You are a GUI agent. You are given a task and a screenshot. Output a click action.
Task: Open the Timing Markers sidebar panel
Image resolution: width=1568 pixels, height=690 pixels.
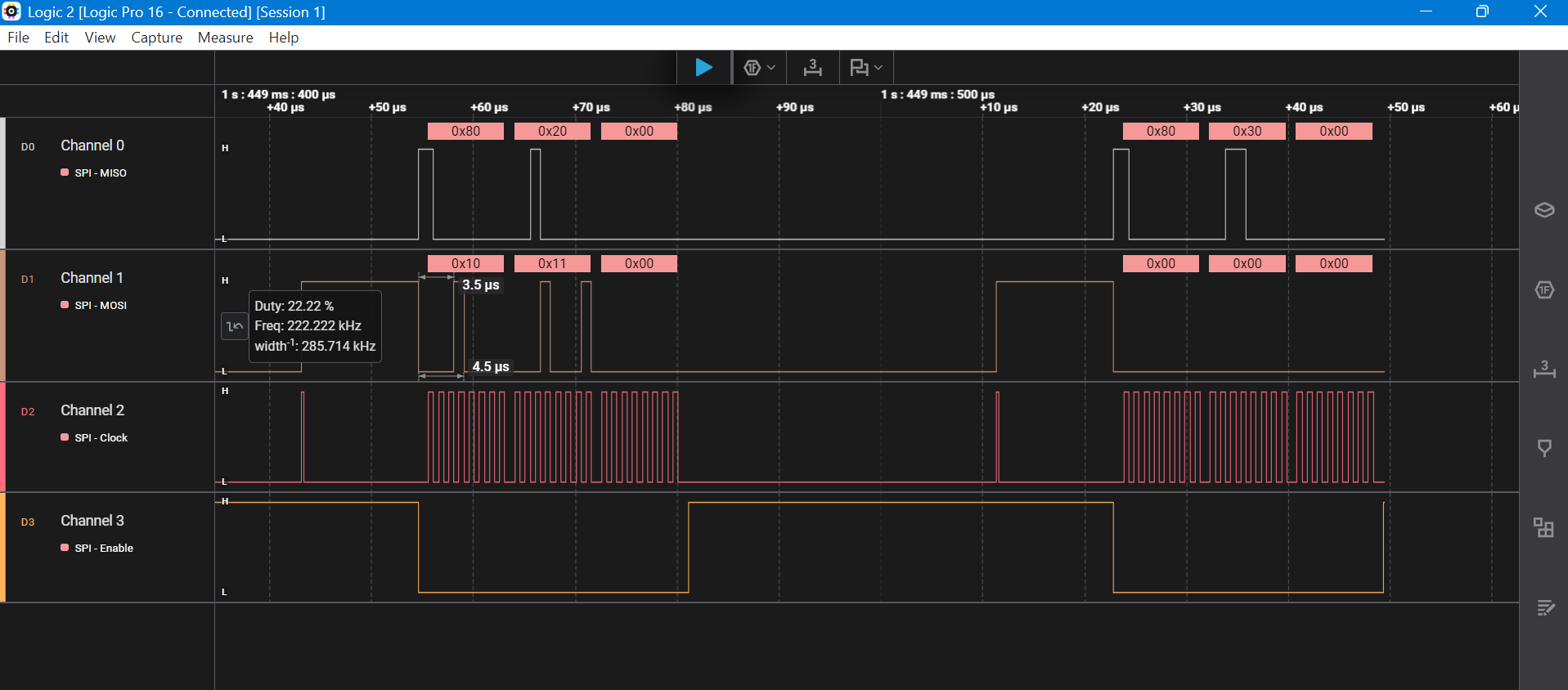pos(1544,370)
